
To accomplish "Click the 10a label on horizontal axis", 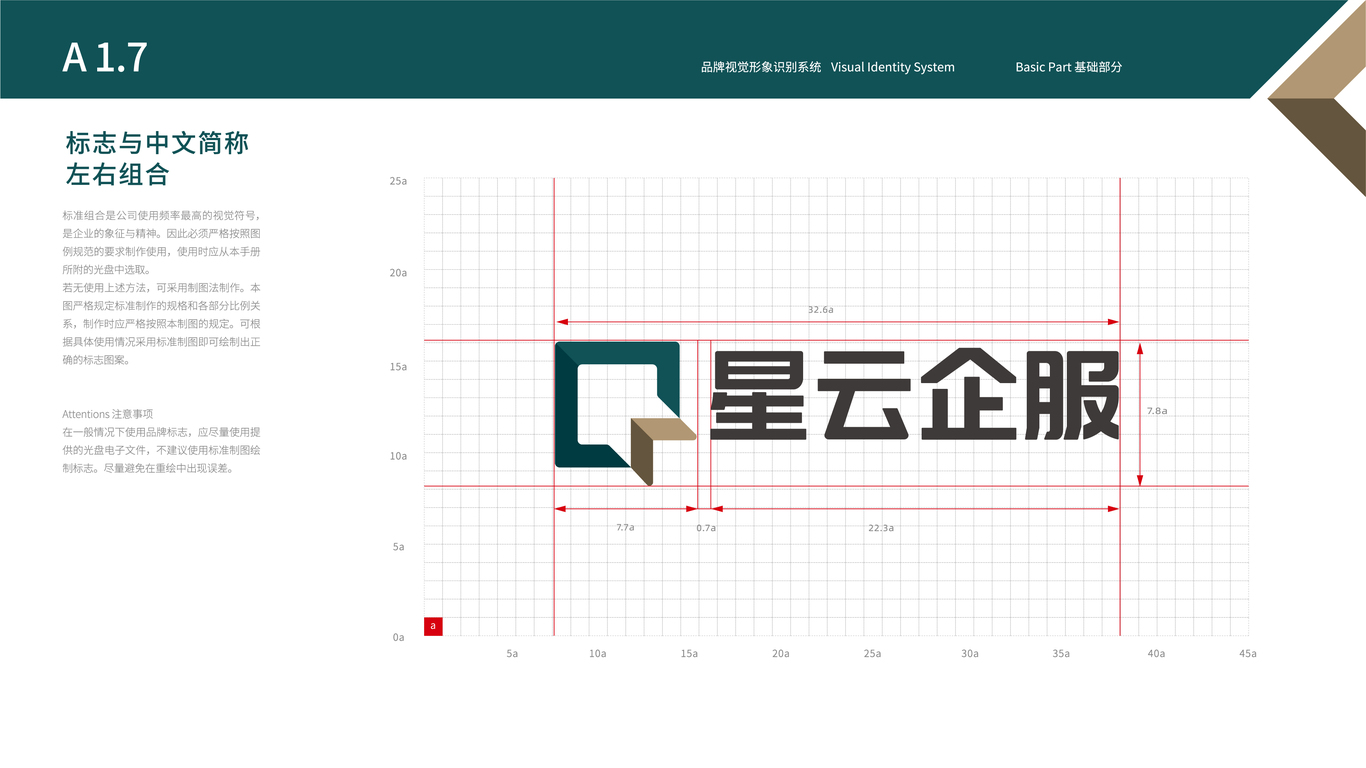I will tap(597, 654).
